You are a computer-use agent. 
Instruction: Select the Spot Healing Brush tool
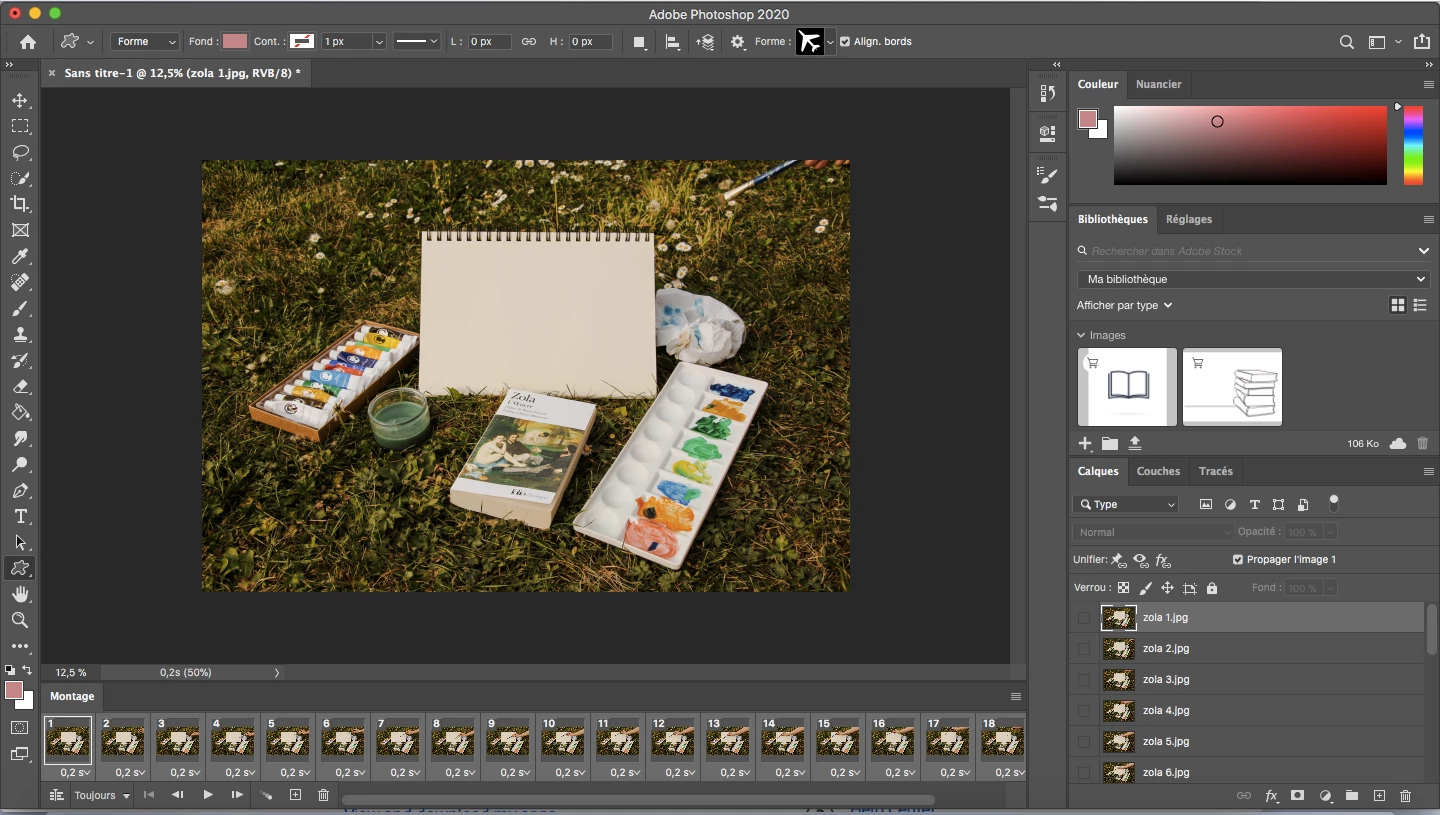tap(20, 282)
